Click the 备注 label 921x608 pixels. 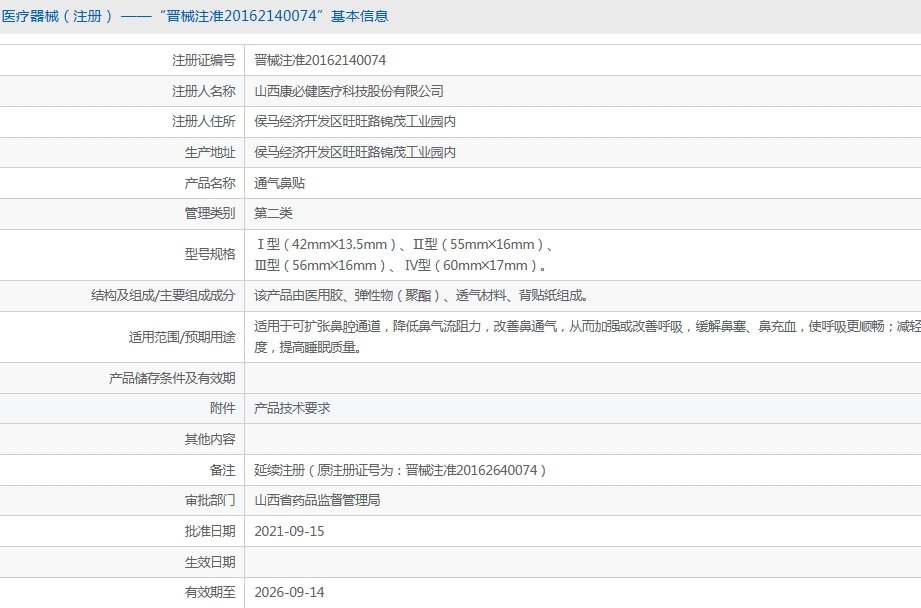point(223,471)
